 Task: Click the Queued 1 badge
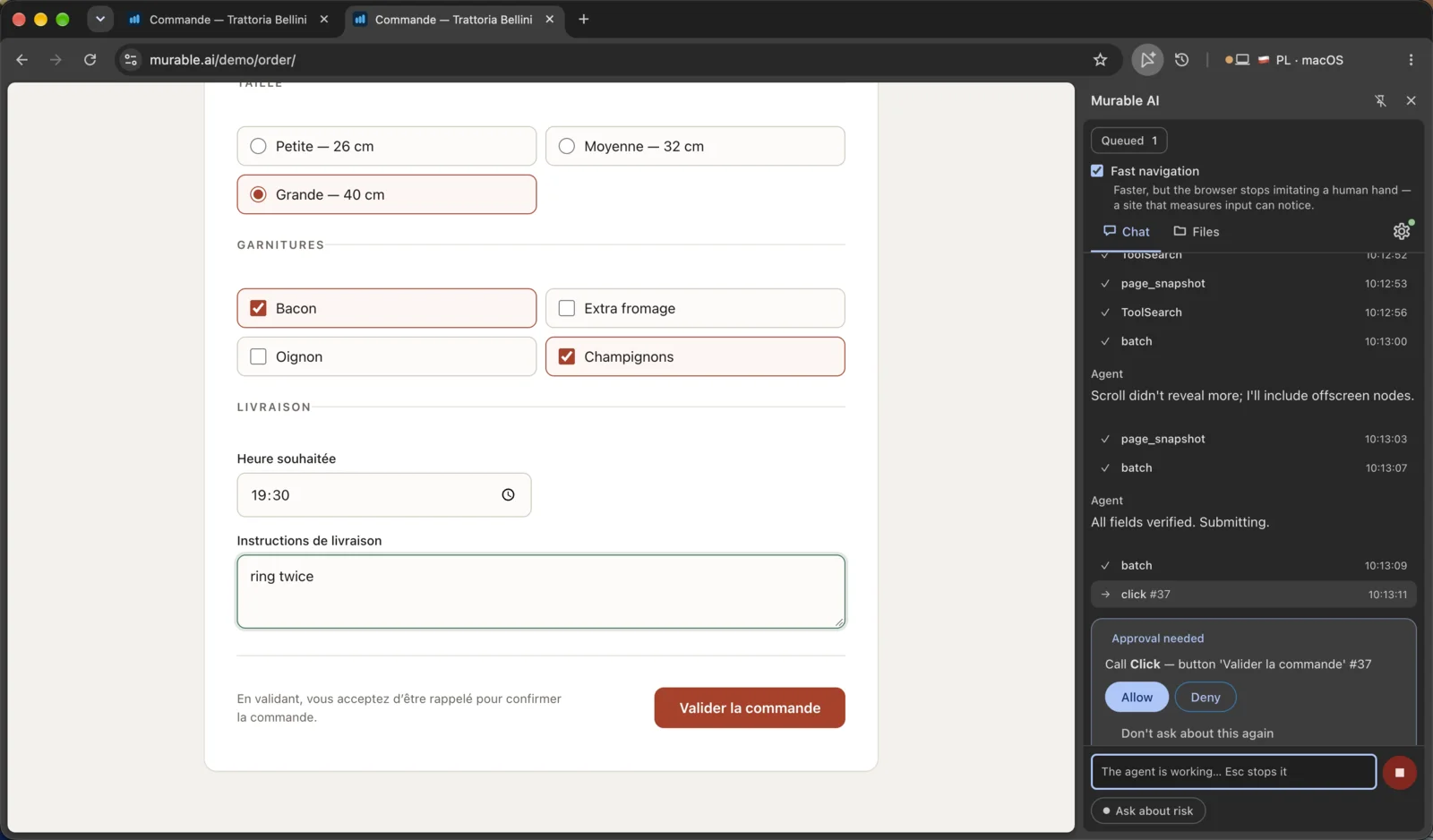1128,141
